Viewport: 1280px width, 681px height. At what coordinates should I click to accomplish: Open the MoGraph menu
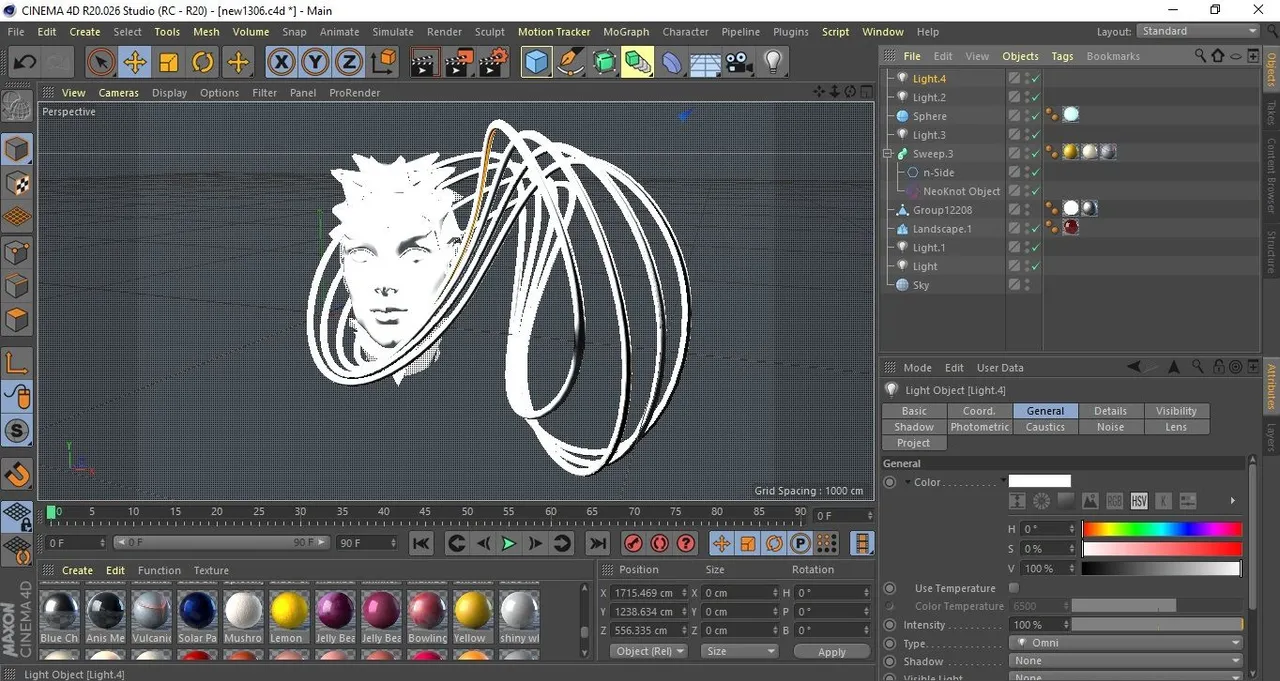(626, 32)
